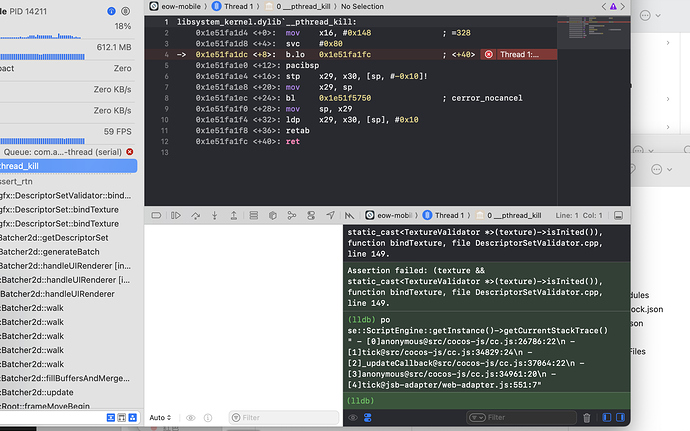Toggle the breakpoints activation button in debug bar
The width and height of the screenshot is (690, 431).
click(x=156, y=215)
